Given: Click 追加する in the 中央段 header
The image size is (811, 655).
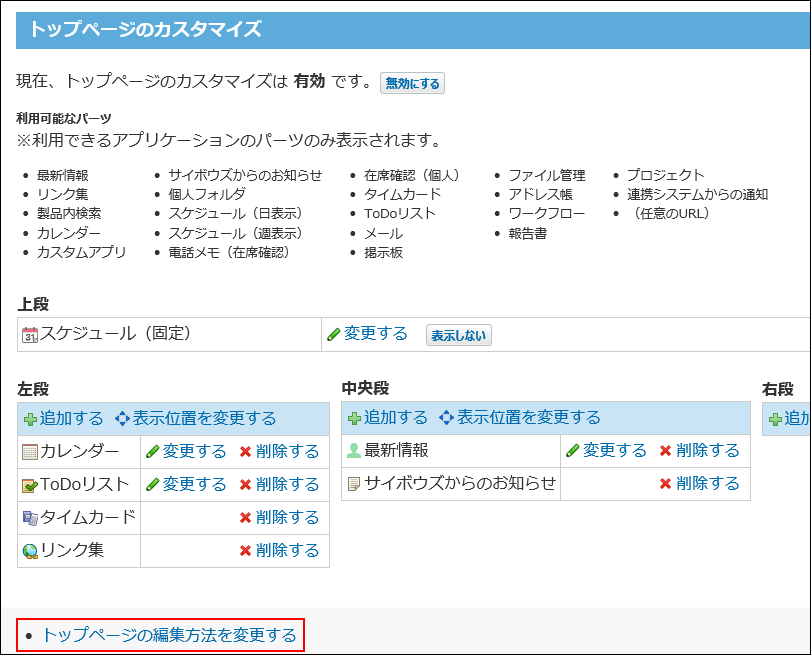Looking at the screenshot, I should pos(396,417).
